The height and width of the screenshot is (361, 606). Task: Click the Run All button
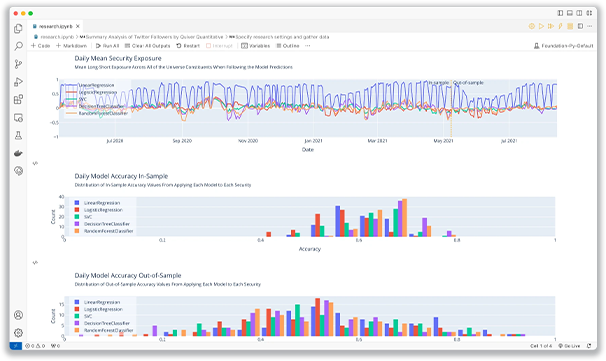tap(107, 46)
